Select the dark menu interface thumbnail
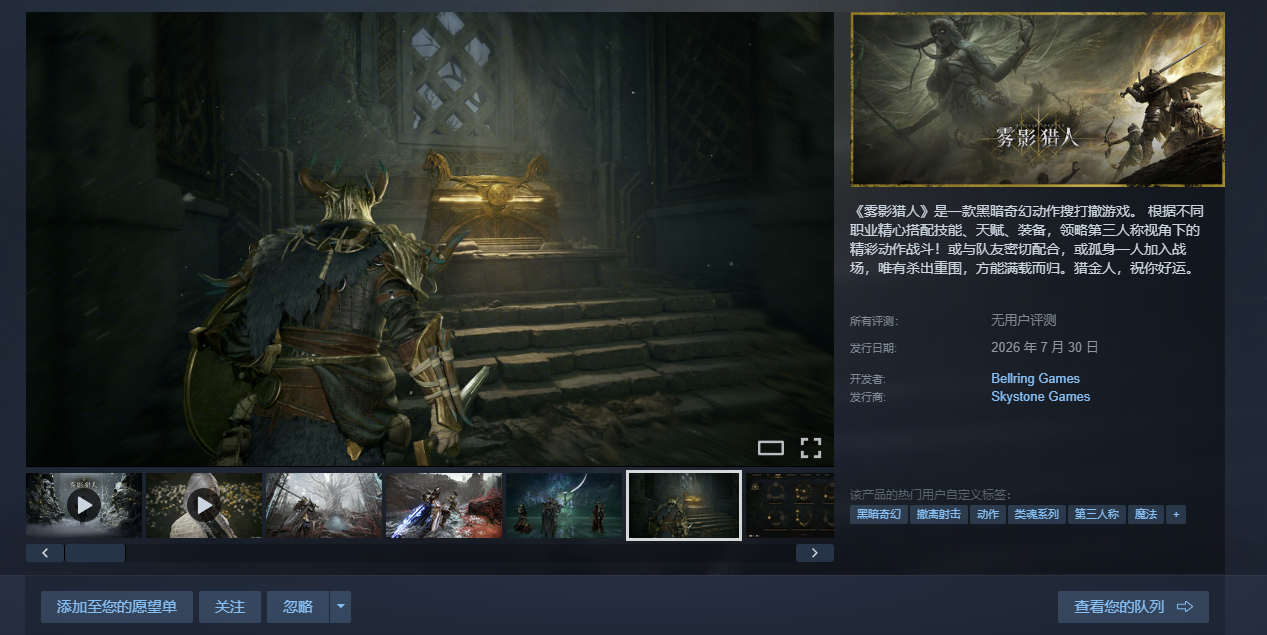This screenshot has width=1267, height=635. (x=790, y=506)
